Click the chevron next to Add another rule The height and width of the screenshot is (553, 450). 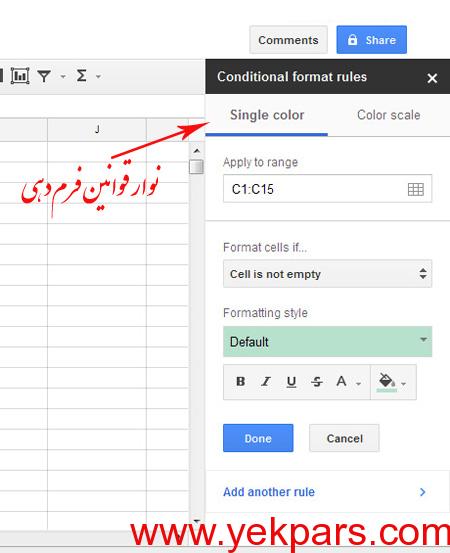click(x=423, y=492)
